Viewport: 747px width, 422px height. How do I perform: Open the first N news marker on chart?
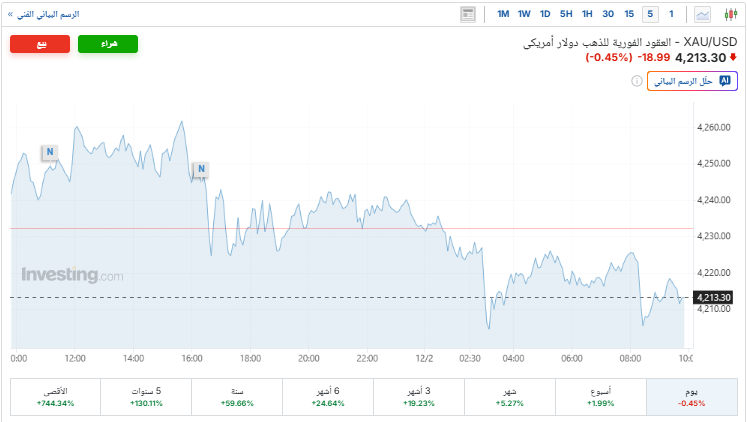click(x=48, y=152)
